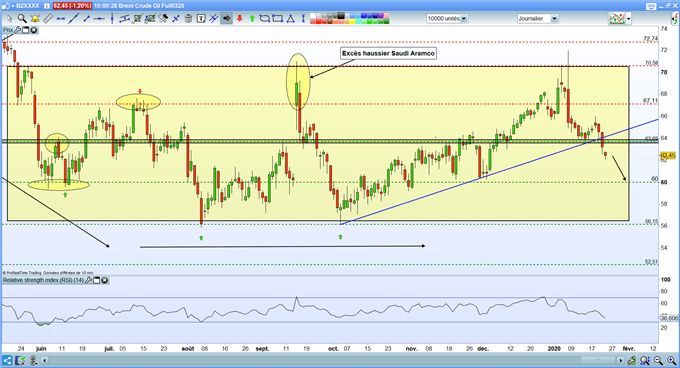Select the crossed blue lines tool
Image resolution: width=680 pixels, height=368 pixels.
tap(213, 19)
